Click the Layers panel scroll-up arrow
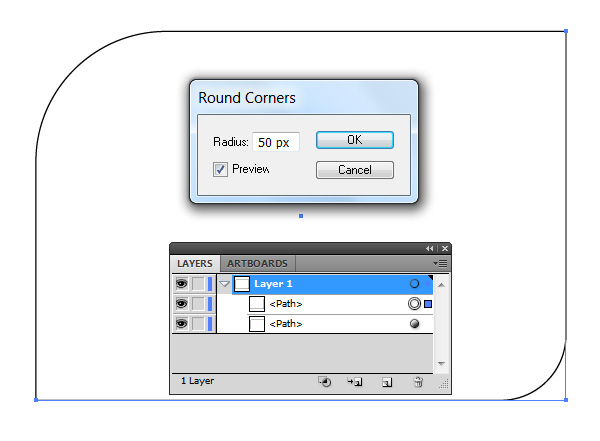 coord(441,285)
